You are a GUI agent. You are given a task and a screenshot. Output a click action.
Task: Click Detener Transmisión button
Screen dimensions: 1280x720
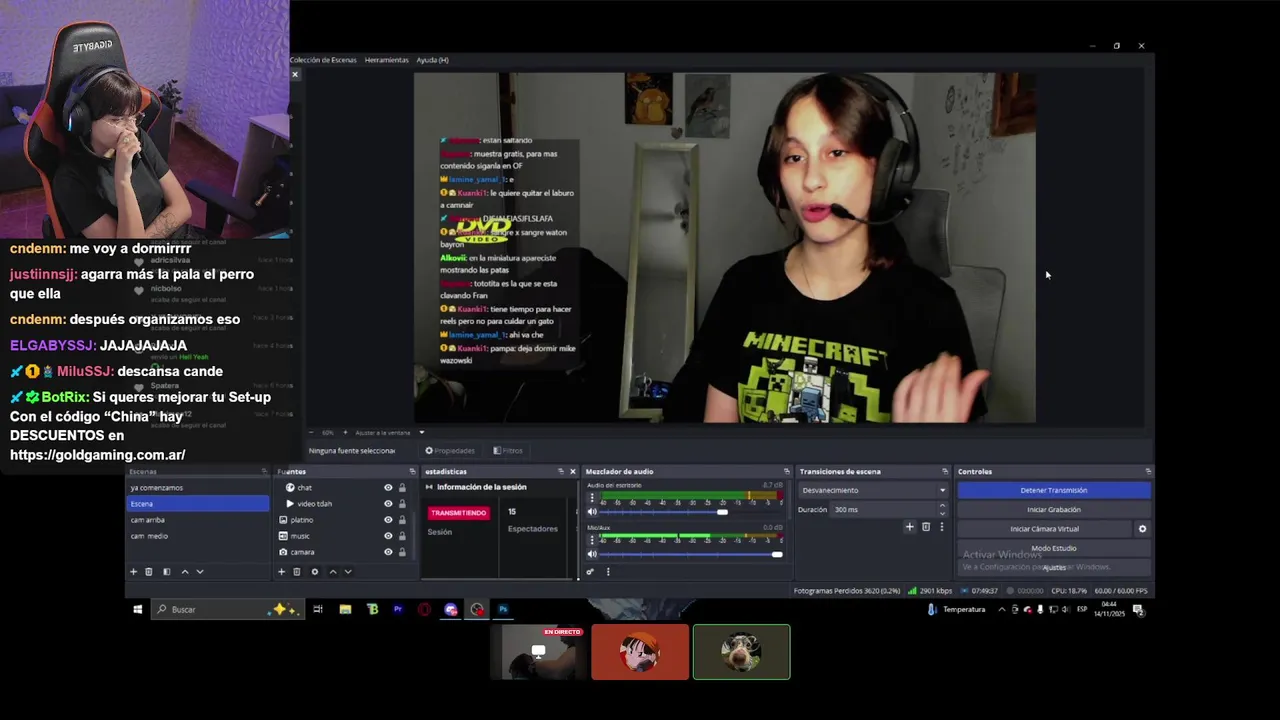coord(1054,490)
